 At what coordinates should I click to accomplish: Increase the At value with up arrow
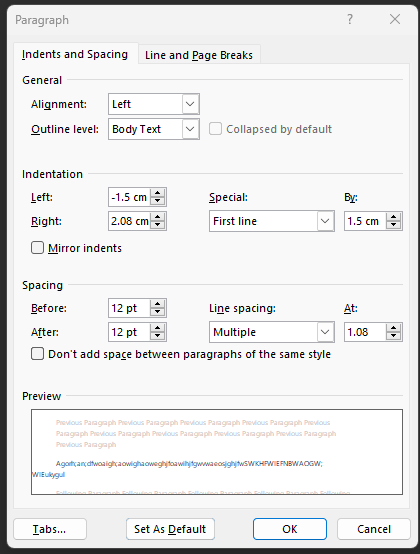pos(394,328)
